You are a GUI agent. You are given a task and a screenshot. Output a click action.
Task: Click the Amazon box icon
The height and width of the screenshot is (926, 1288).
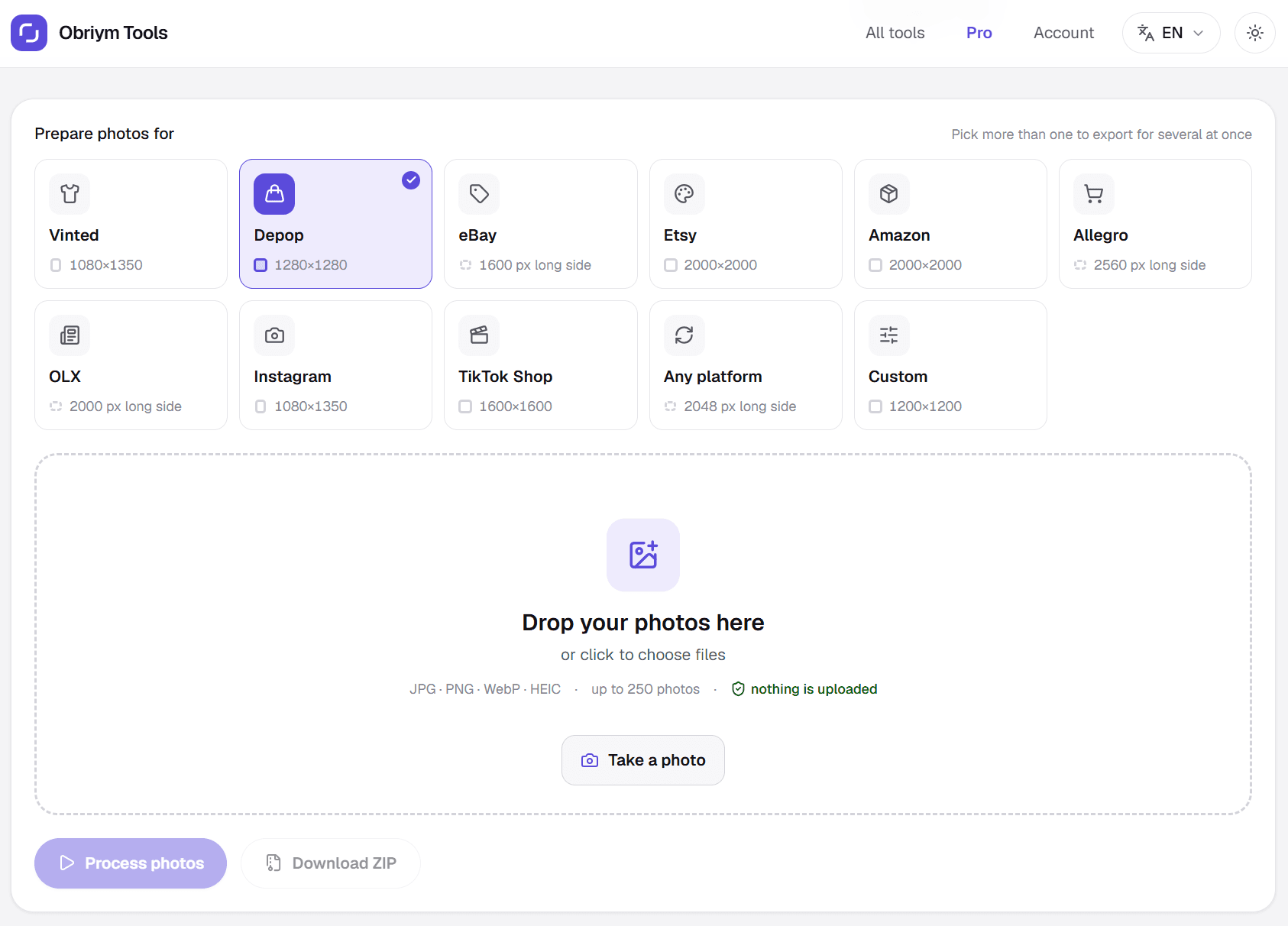(x=889, y=194)
